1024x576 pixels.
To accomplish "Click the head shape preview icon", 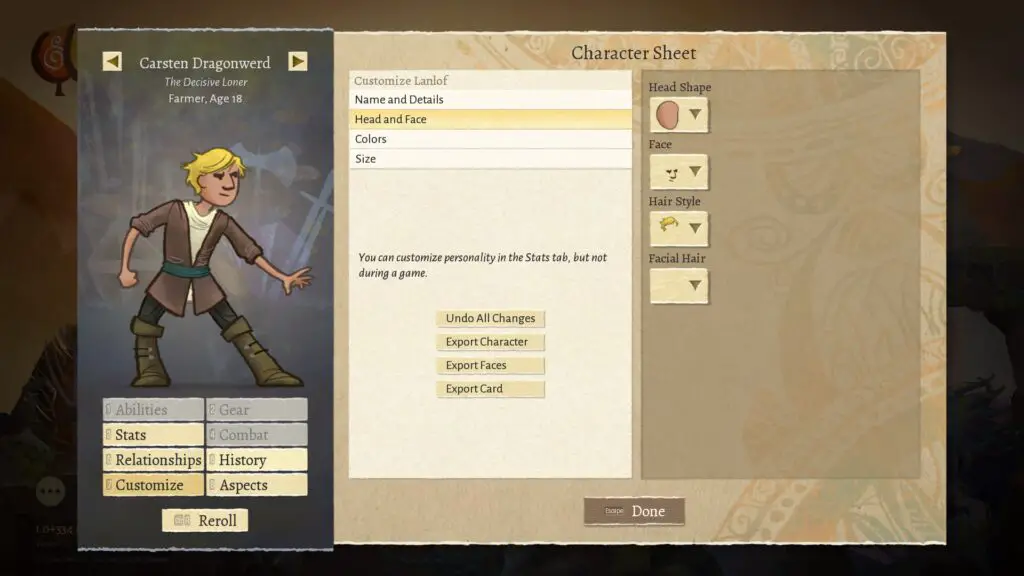I will (667, 115).
